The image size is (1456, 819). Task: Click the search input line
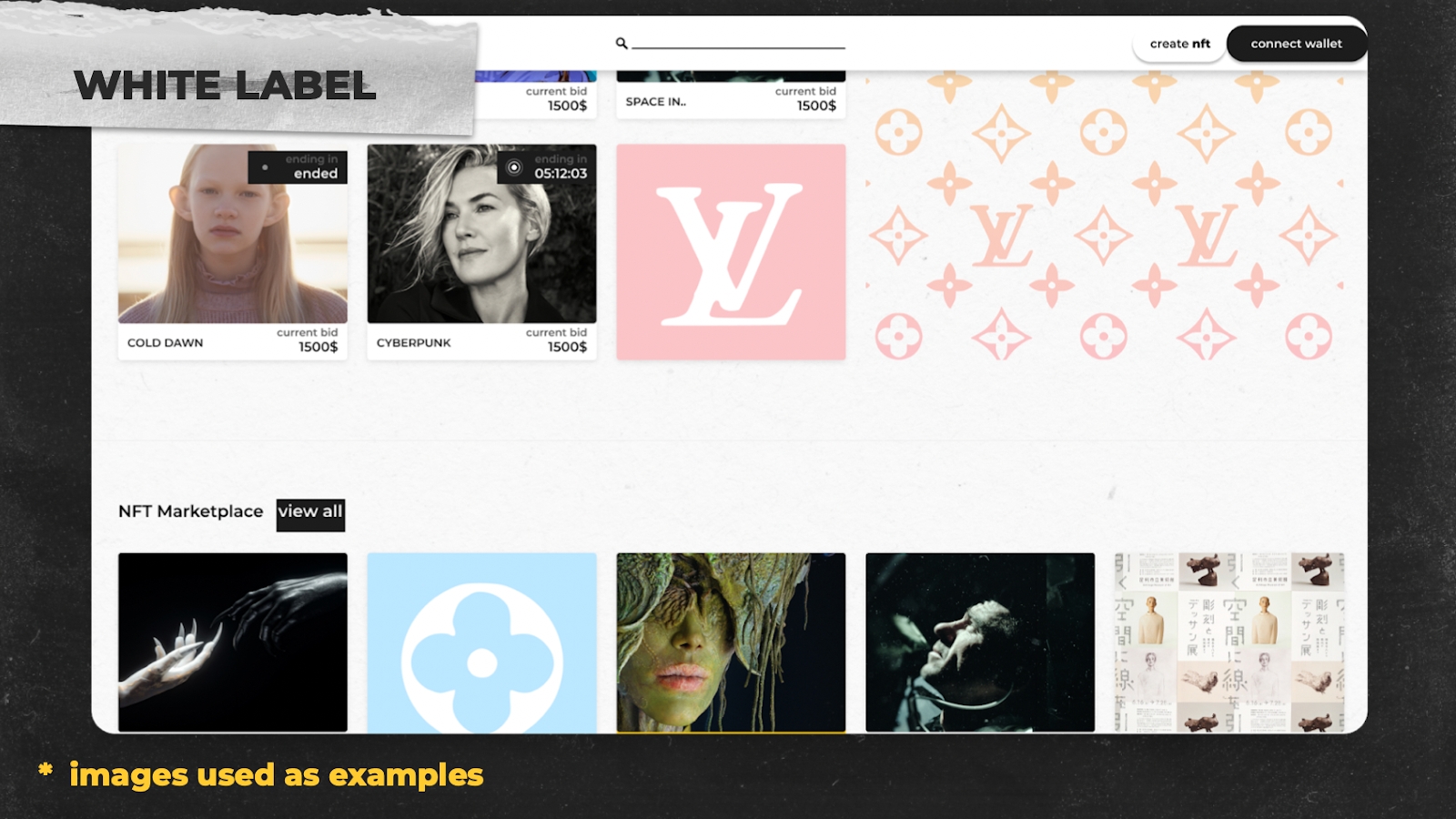tap(739, 44)
